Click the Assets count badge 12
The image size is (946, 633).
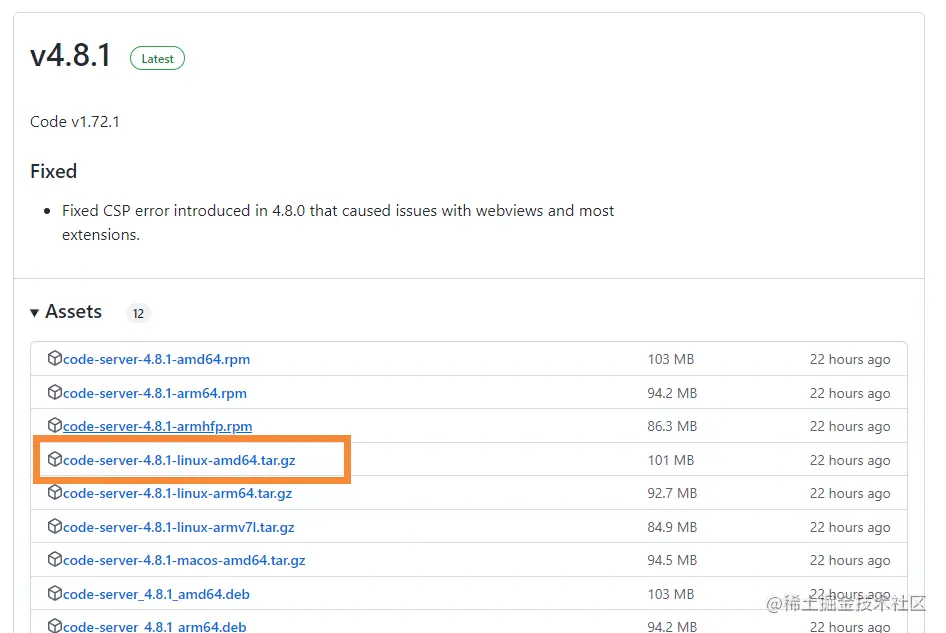click(x=138, y=314)
